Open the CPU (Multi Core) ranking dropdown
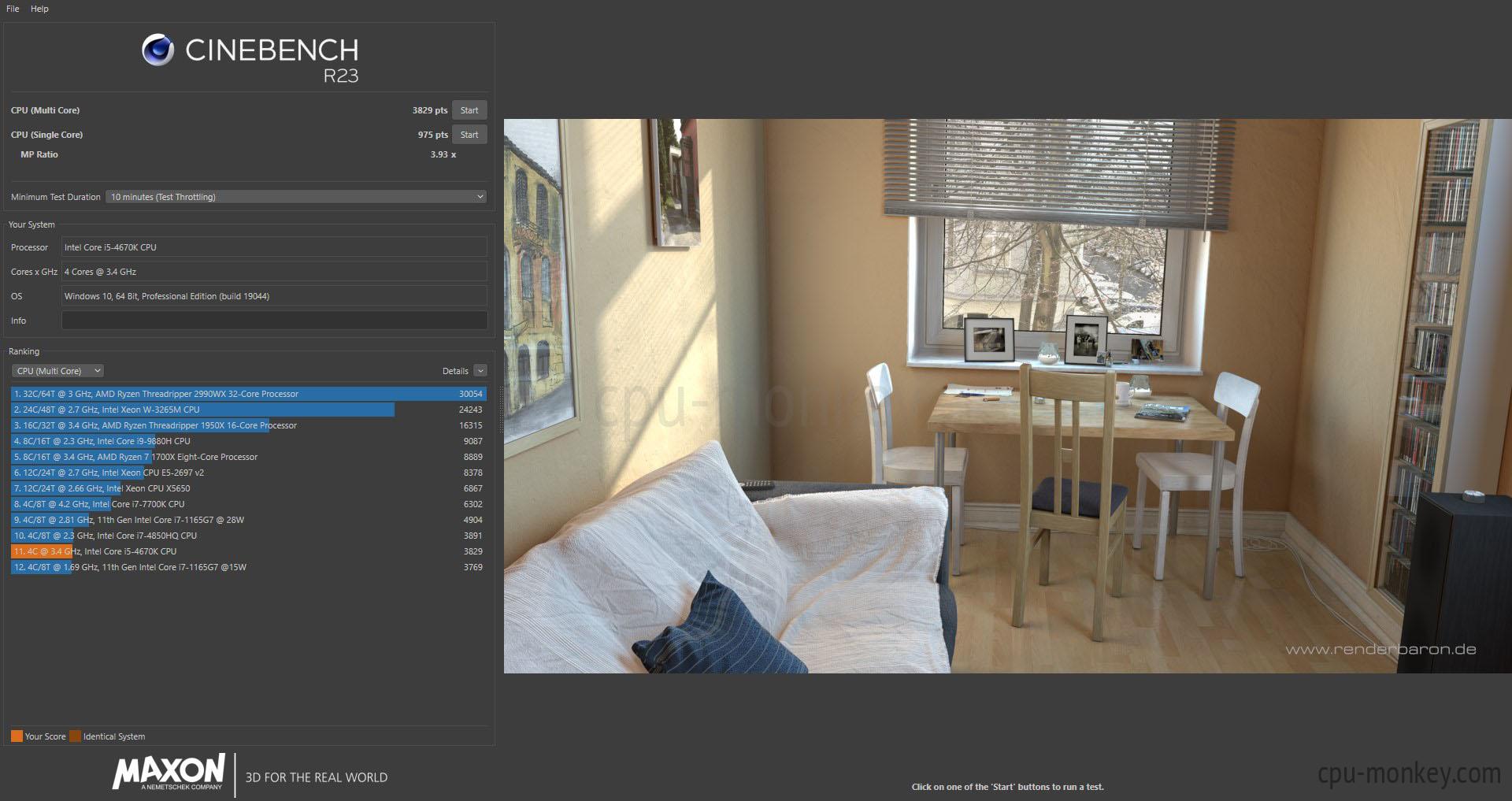The height and width of the screenshot is (801, 1512). (57, 371)
